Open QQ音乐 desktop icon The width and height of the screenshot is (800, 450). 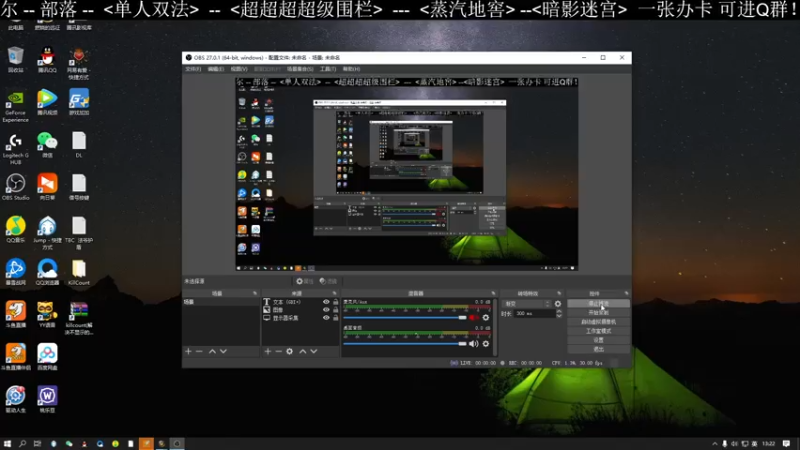tap(15, 230)
